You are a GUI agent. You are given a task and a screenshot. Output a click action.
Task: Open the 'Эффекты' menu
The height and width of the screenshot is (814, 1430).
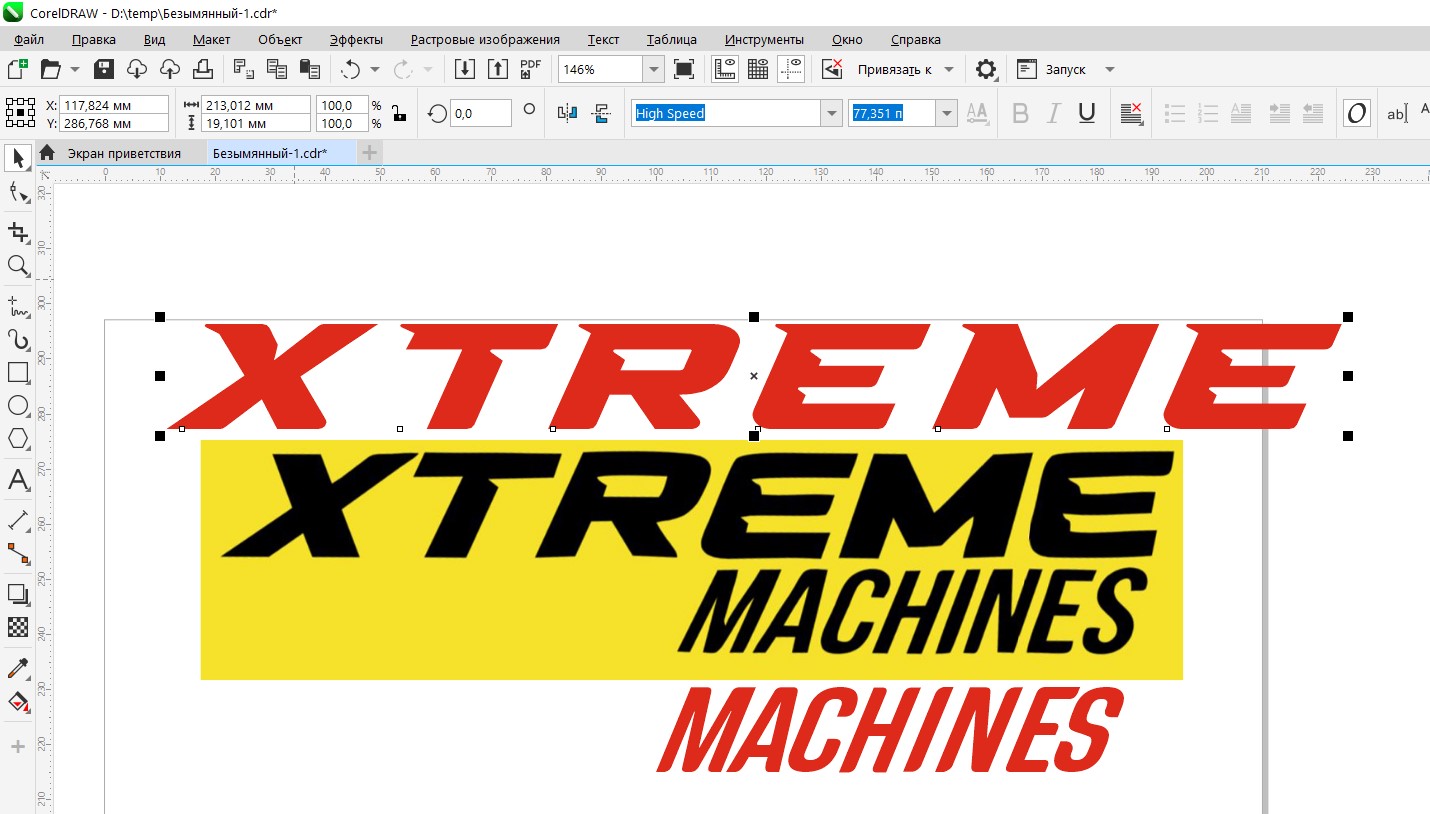point(356,40)
